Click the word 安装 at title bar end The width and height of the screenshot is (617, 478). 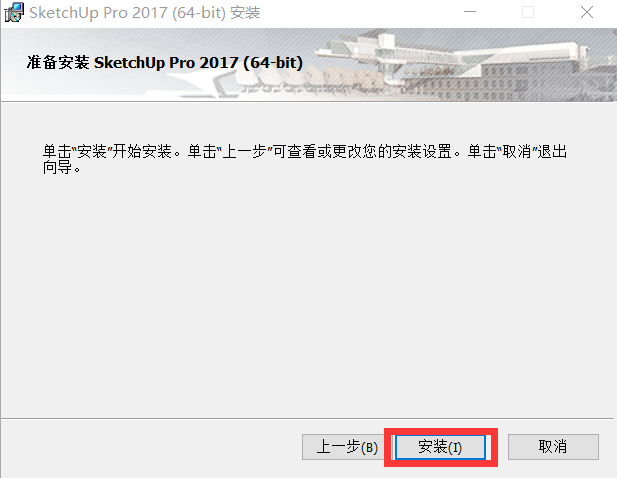(x=245, y=13)
